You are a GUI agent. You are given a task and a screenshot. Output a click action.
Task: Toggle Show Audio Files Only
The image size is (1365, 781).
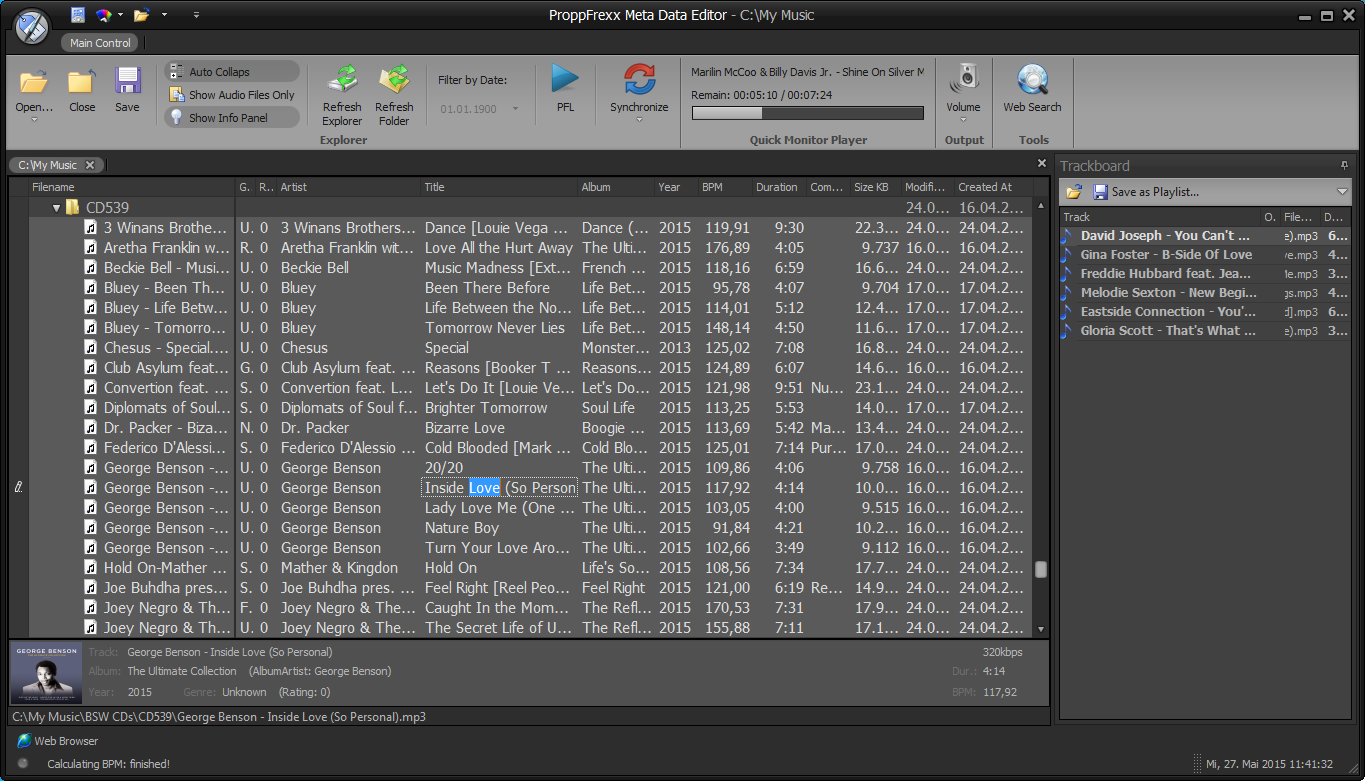(x=231, y=95)
